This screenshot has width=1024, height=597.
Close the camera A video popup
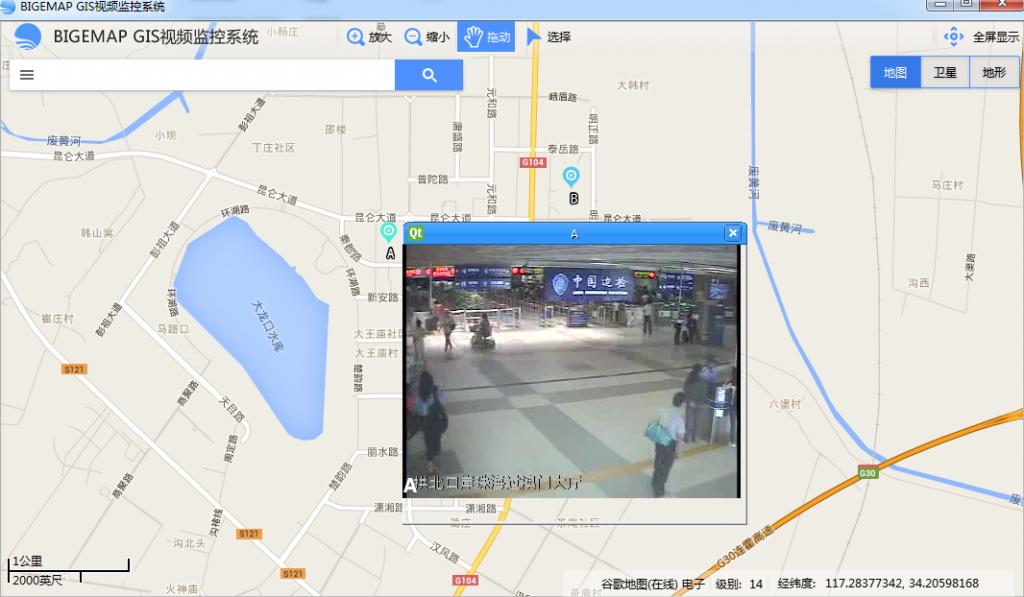tap(733, 233)
